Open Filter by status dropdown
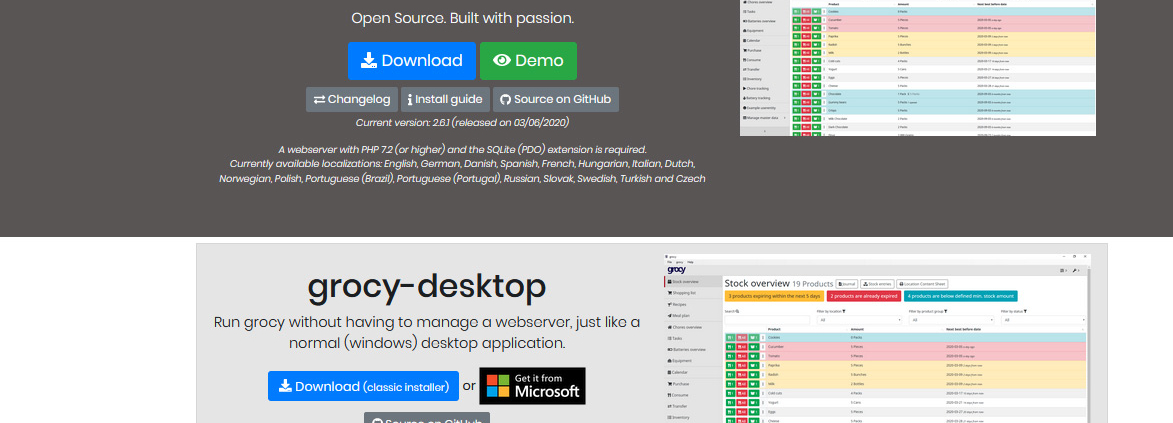The height and width of the screenshot is (423, 1173). pyautogui.click(x=1044, y=320)
